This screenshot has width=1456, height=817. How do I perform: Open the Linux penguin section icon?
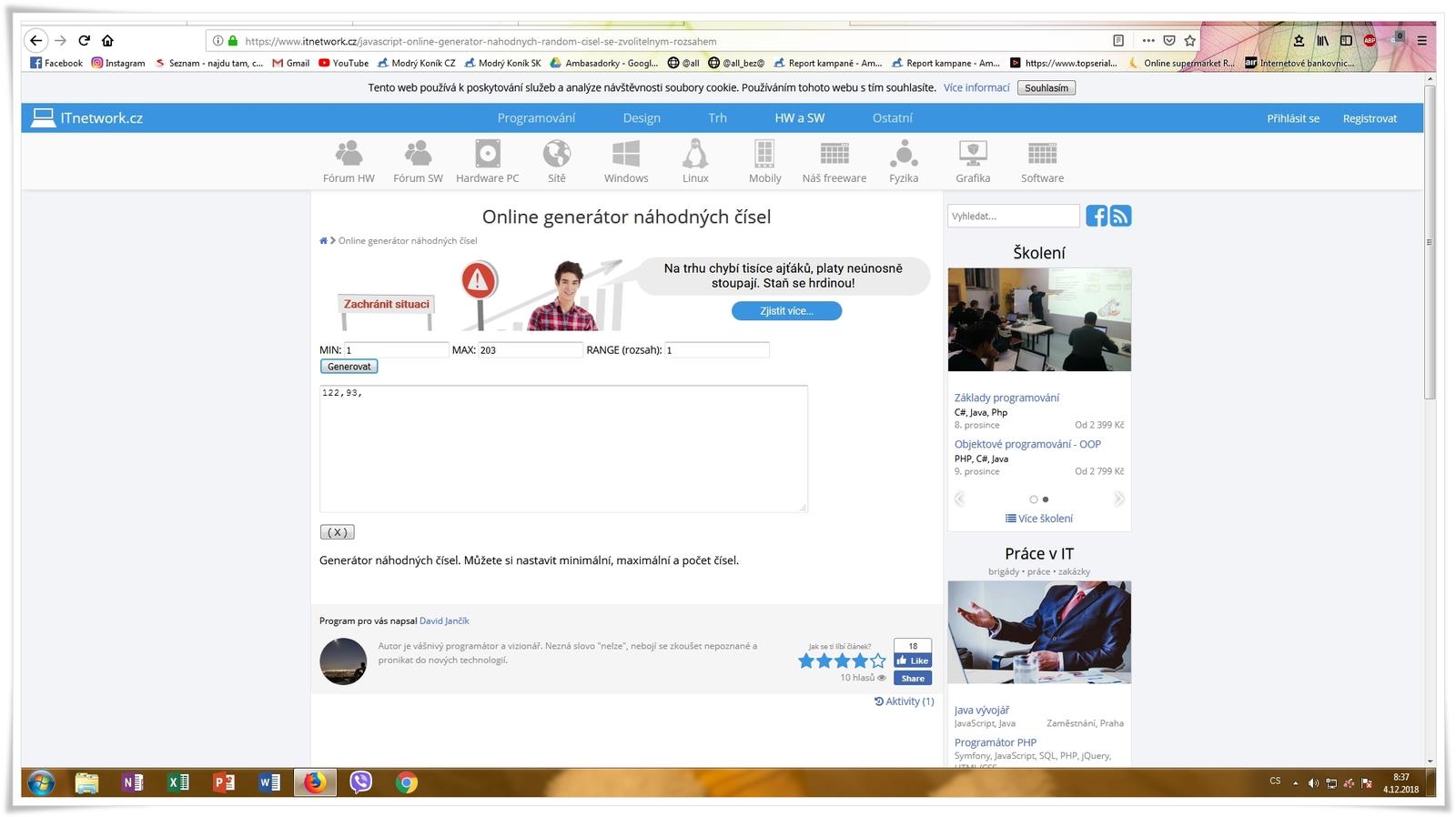[695, 155]
